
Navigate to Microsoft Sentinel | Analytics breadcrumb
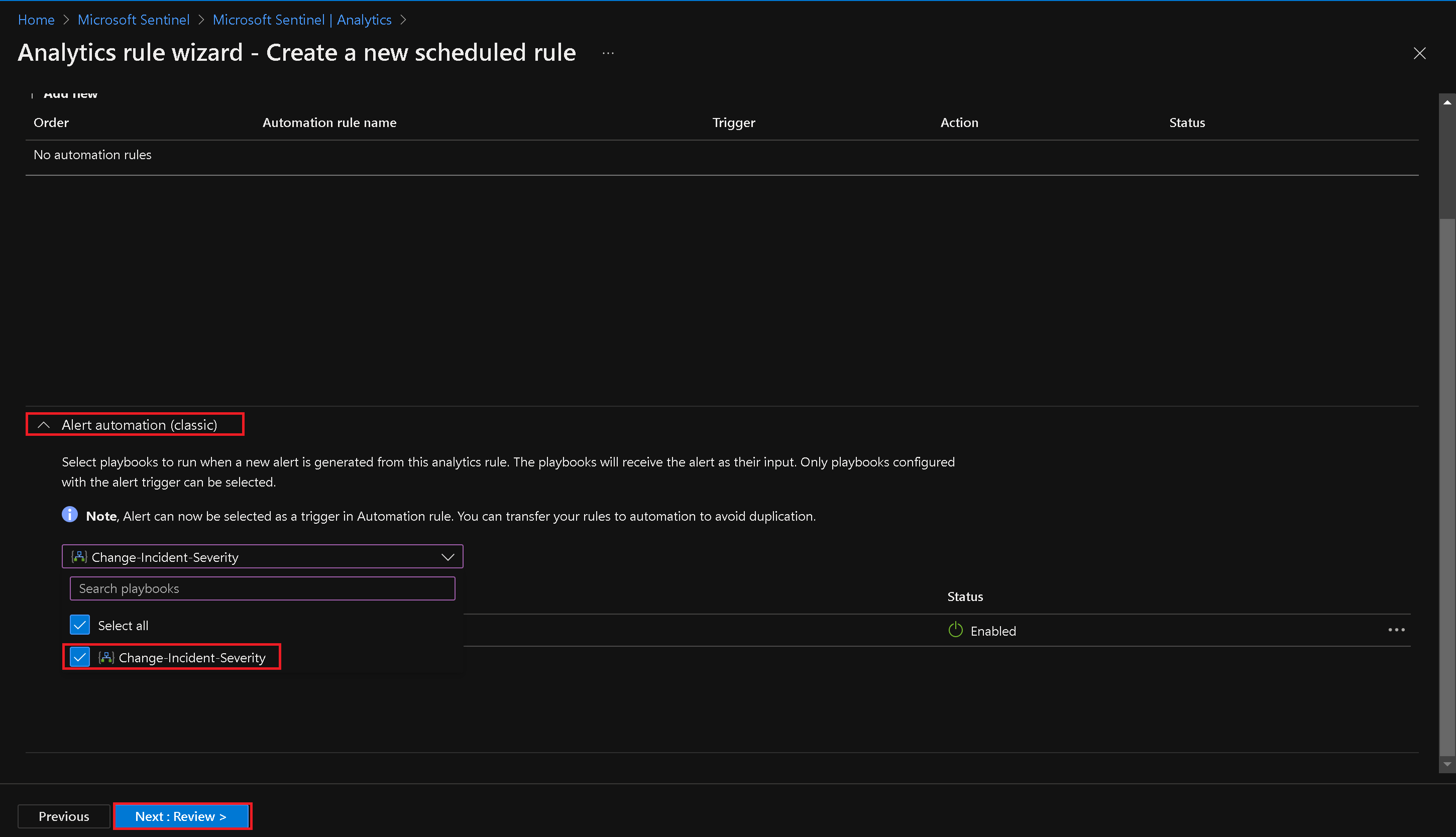302,20
